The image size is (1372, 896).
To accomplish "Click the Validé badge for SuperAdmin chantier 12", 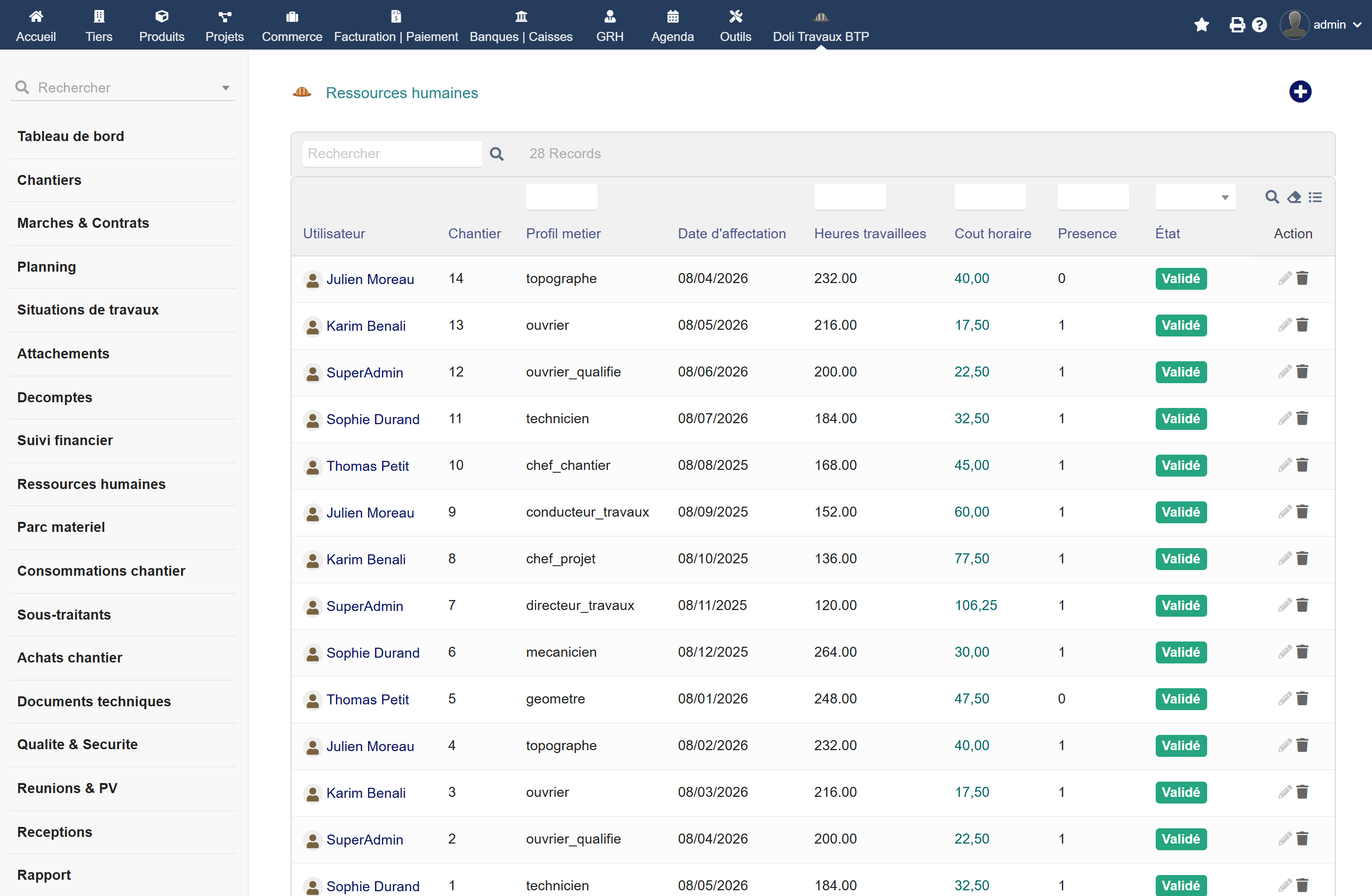I will pyautogui.click(x=1180, y=372).
